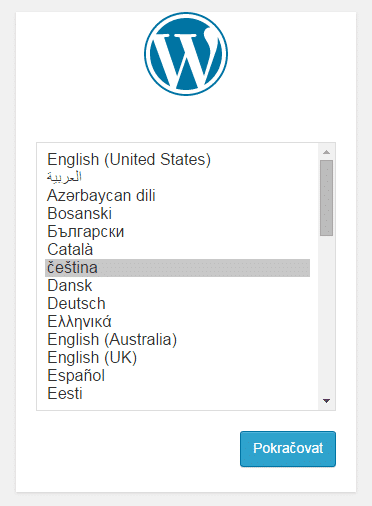Screen dimensions: 372x506
Task: Select Bosanski in language list
Action: click(x=177, y=213)
